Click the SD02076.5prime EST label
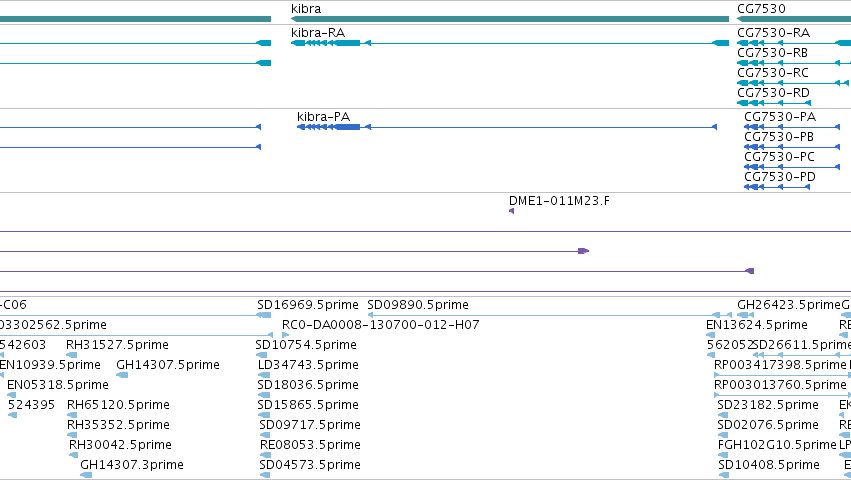 pyautogui.click(x=767, y=425)
